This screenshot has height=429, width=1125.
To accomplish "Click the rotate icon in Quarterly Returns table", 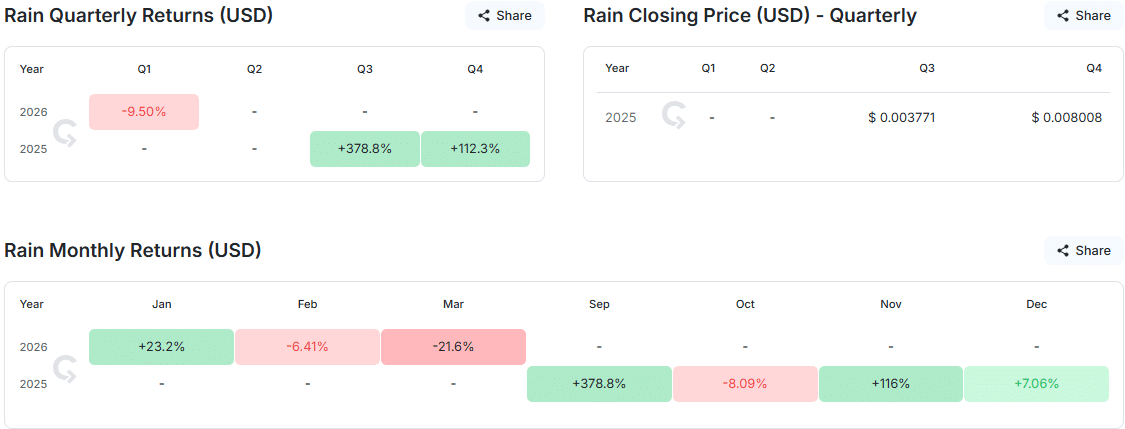I will click(66, 131).
